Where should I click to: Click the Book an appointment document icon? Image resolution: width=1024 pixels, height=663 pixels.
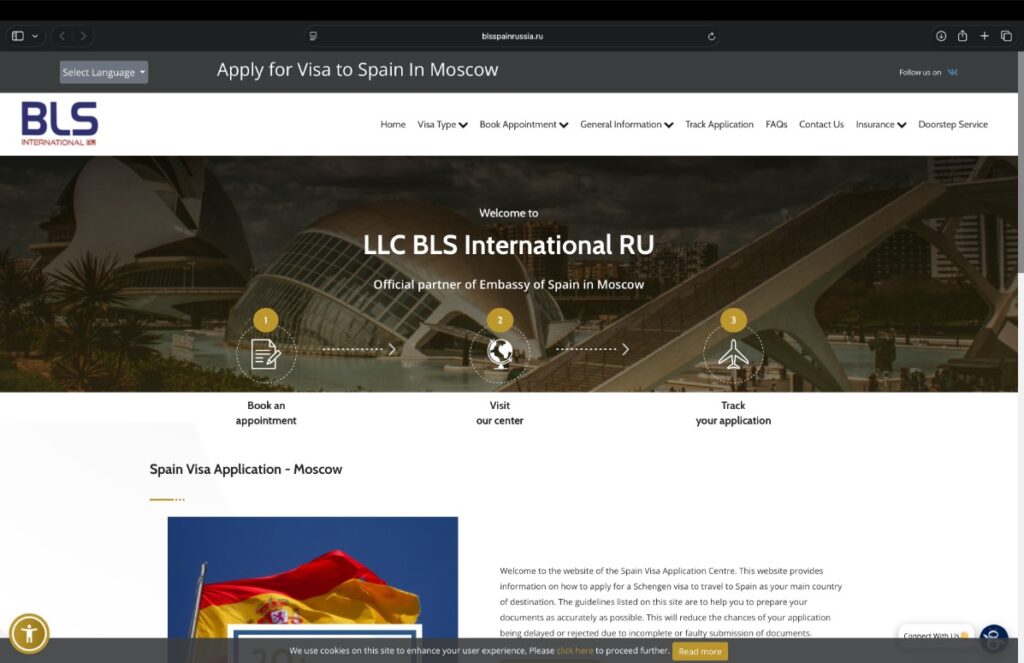(266, 353)
